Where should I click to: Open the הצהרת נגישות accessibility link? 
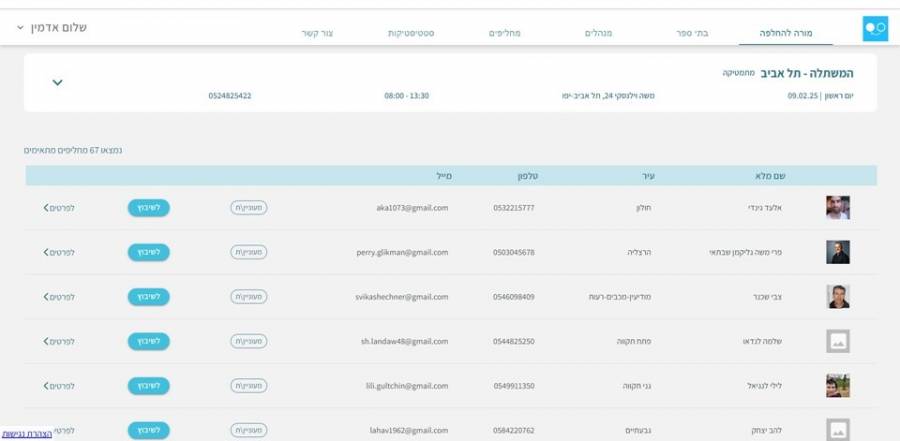(x=27, y=434)
